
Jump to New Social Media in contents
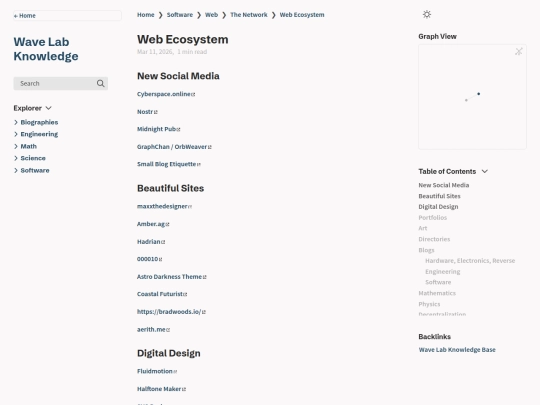click(444, 185)
